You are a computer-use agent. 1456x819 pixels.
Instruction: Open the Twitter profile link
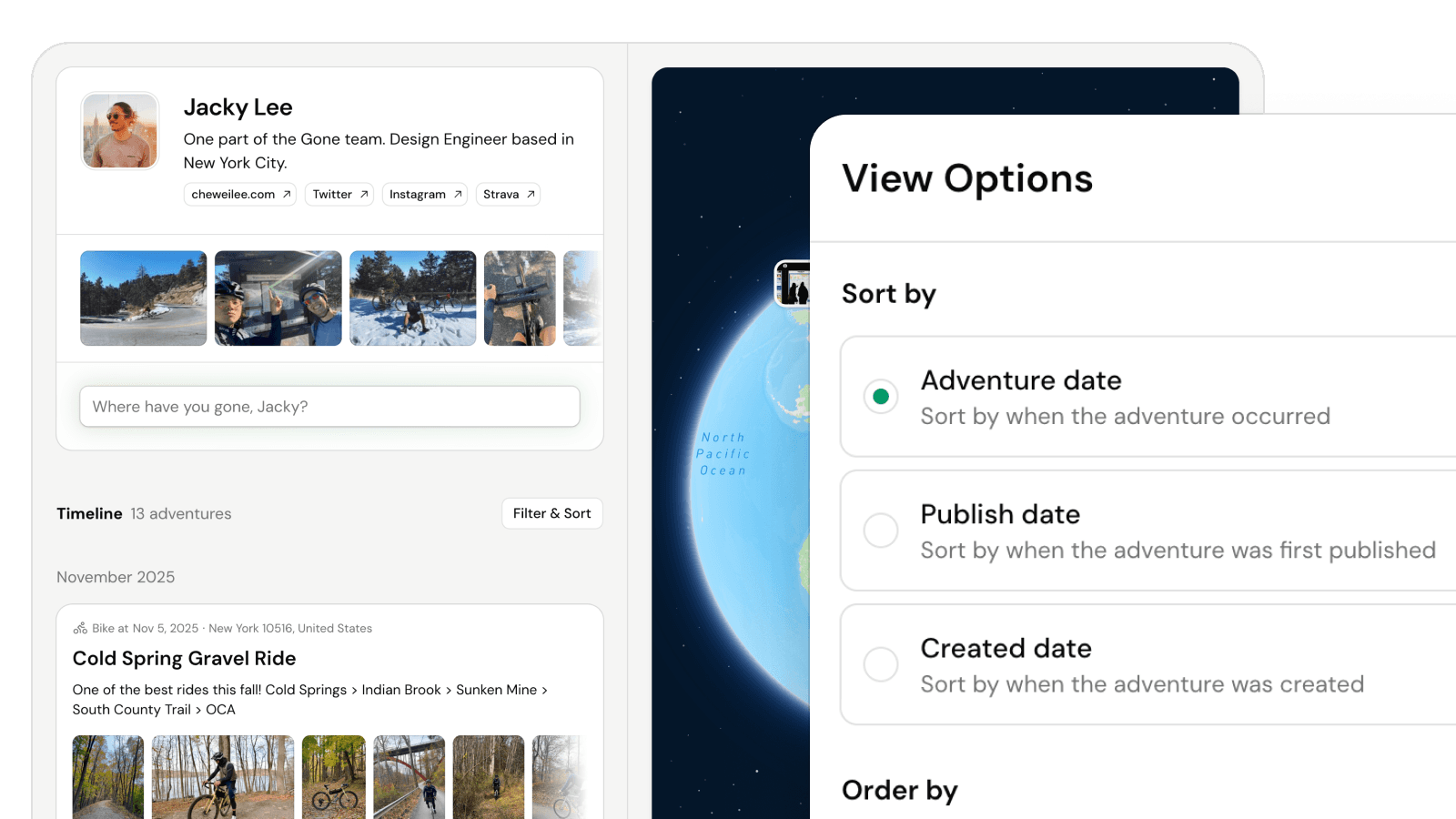tap(340, 195)
